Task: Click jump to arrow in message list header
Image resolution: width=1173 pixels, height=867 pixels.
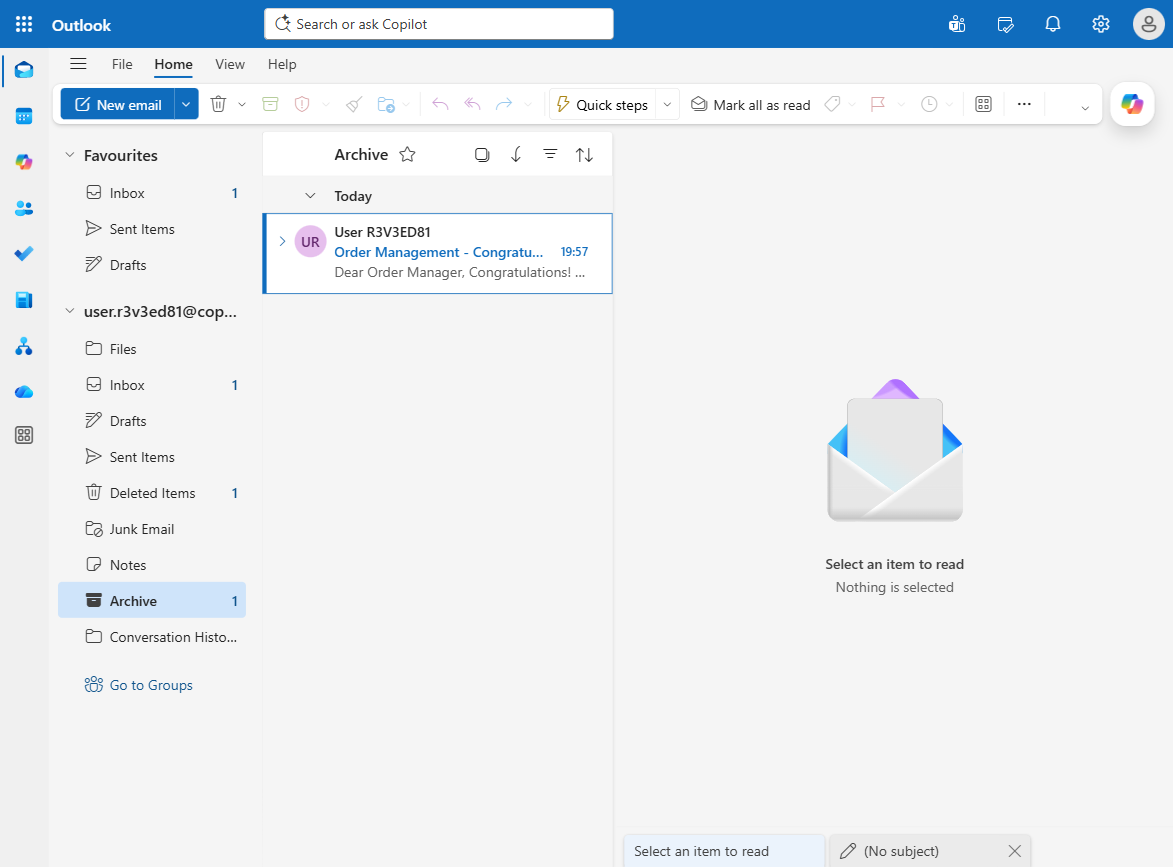Action: click(516, 154)
